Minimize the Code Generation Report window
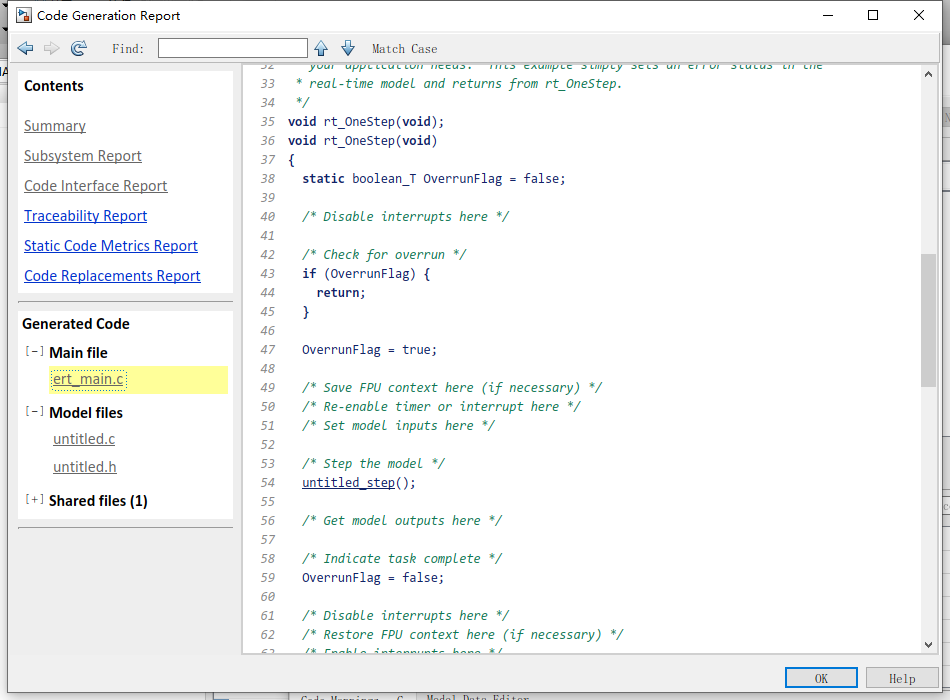 (x=828, y=15)
